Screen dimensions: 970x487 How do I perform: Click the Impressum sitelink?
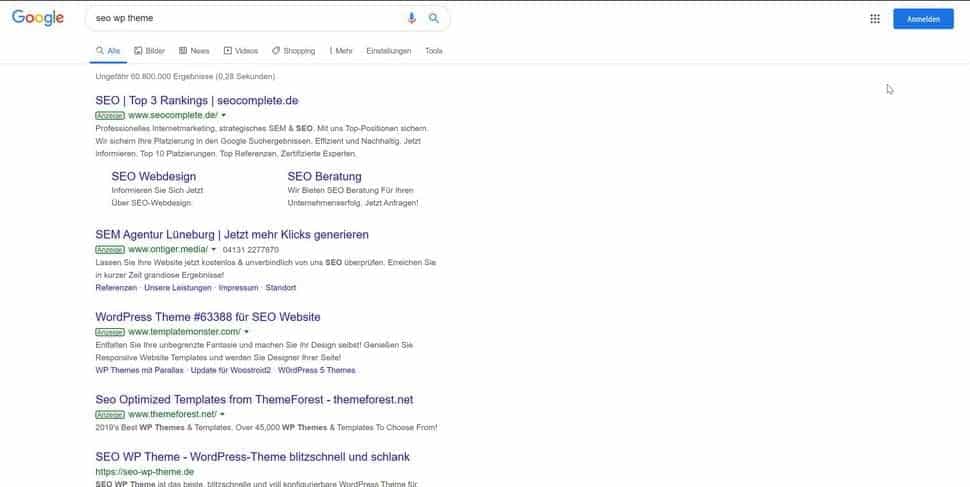tap(238, 288)
